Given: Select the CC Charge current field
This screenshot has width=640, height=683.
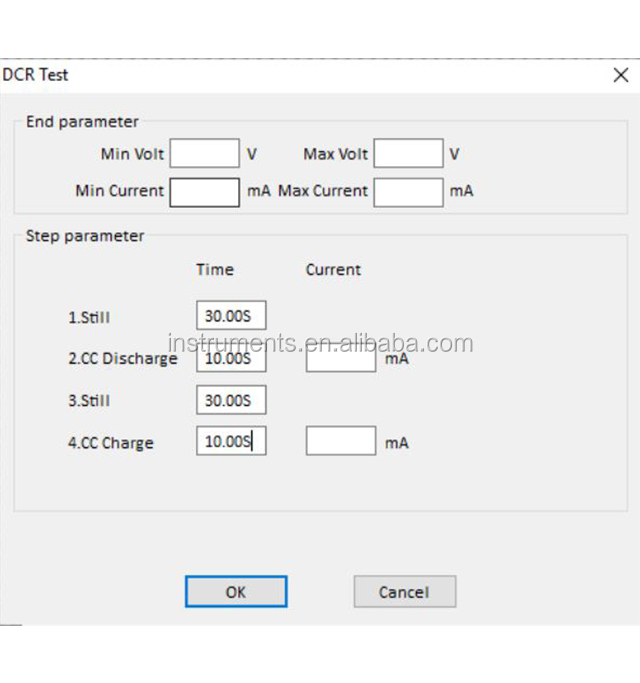Looking at the screenshot, I should click(340, 441).
